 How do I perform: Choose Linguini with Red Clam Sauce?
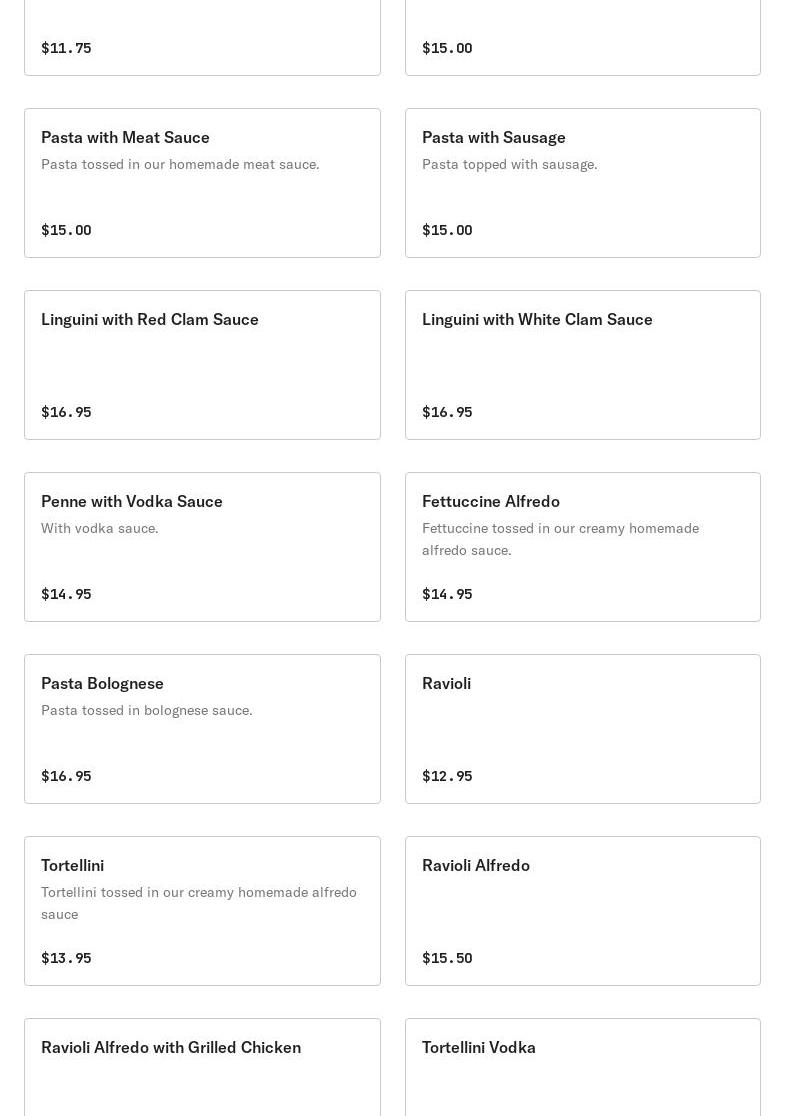click(x=202, y=365)
